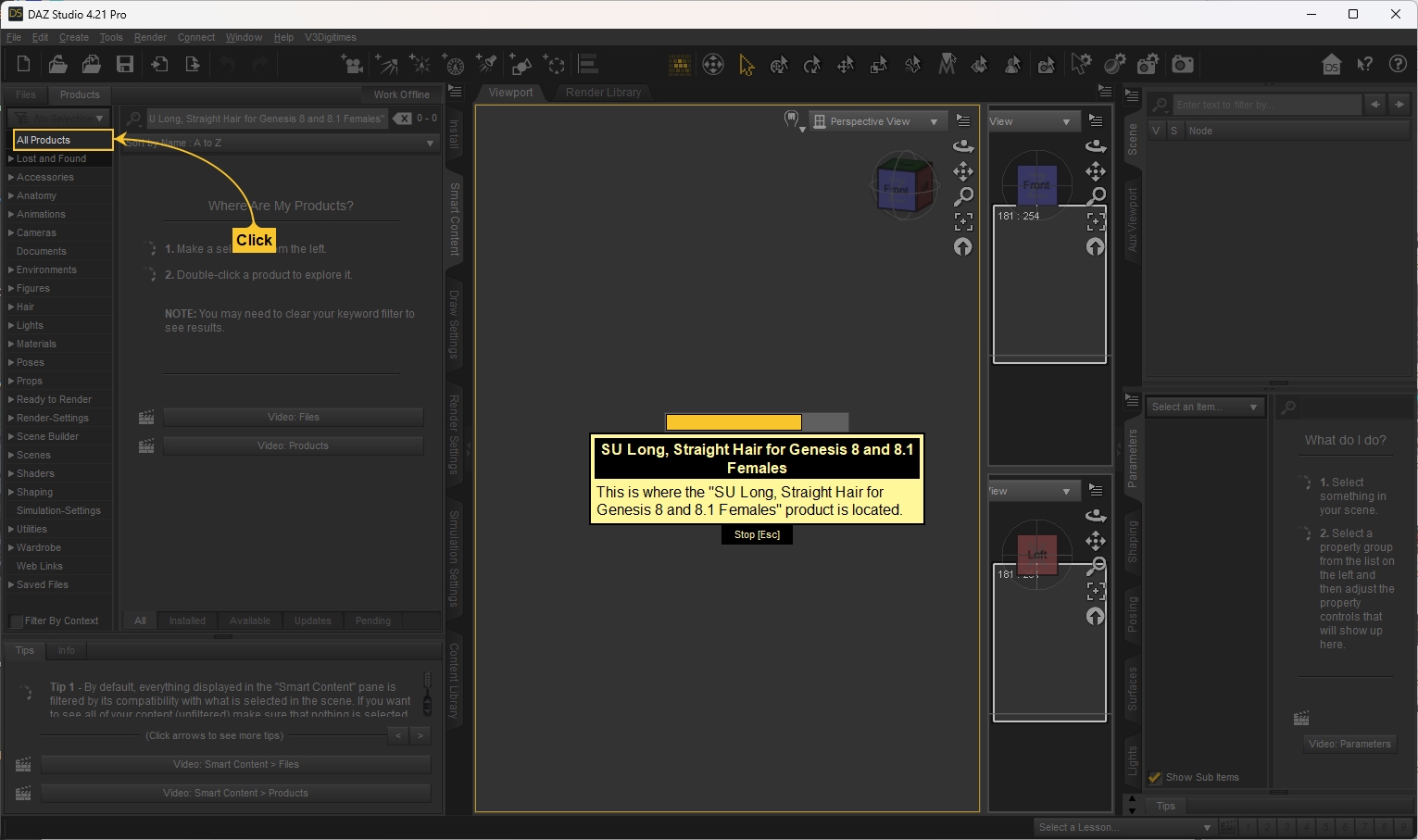Screen dimensions: 1418x840
Task: Open the Render menu
Action: point(150,37)
